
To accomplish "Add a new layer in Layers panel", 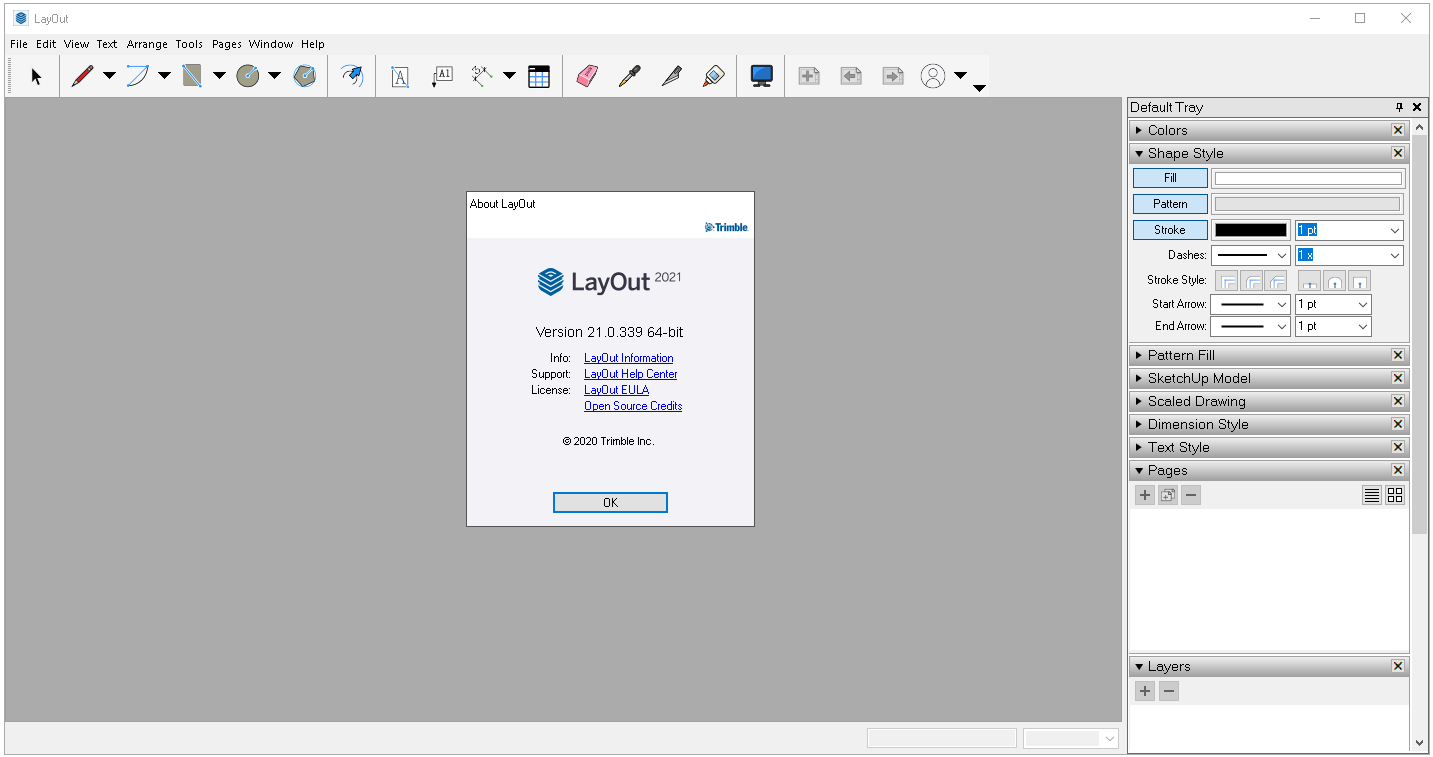I will [x=1145, y=691].
